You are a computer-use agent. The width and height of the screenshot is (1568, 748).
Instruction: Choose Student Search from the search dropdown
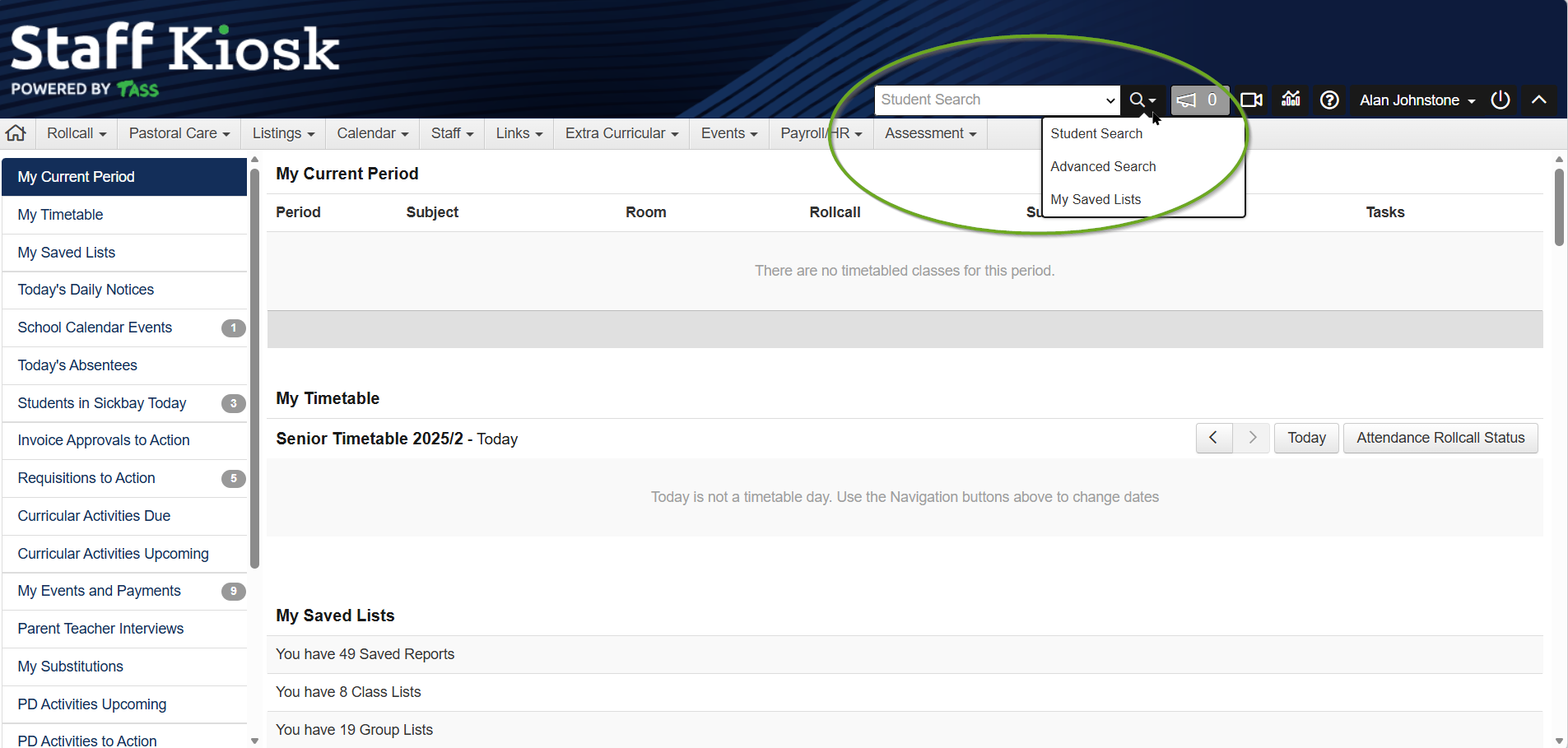[1143, 133]
